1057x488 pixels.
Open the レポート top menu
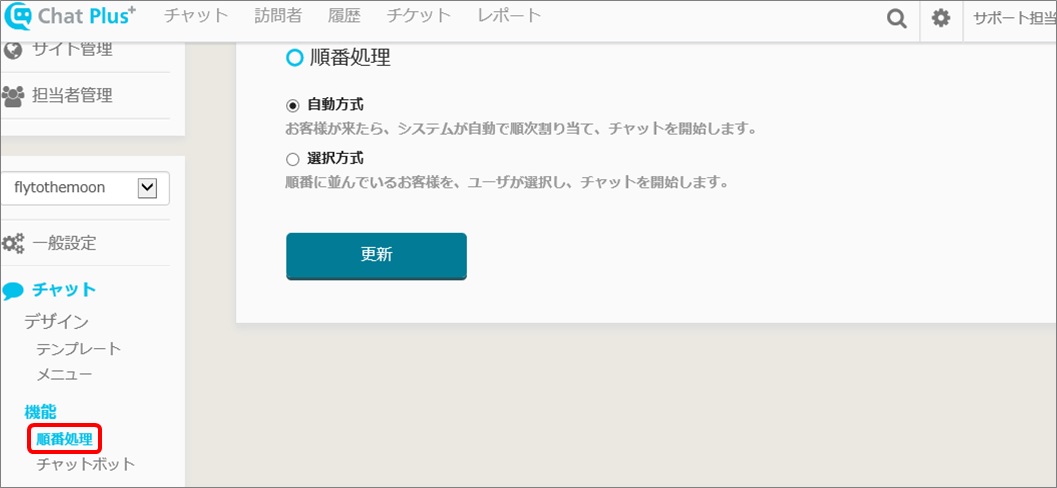coord(509,16)
